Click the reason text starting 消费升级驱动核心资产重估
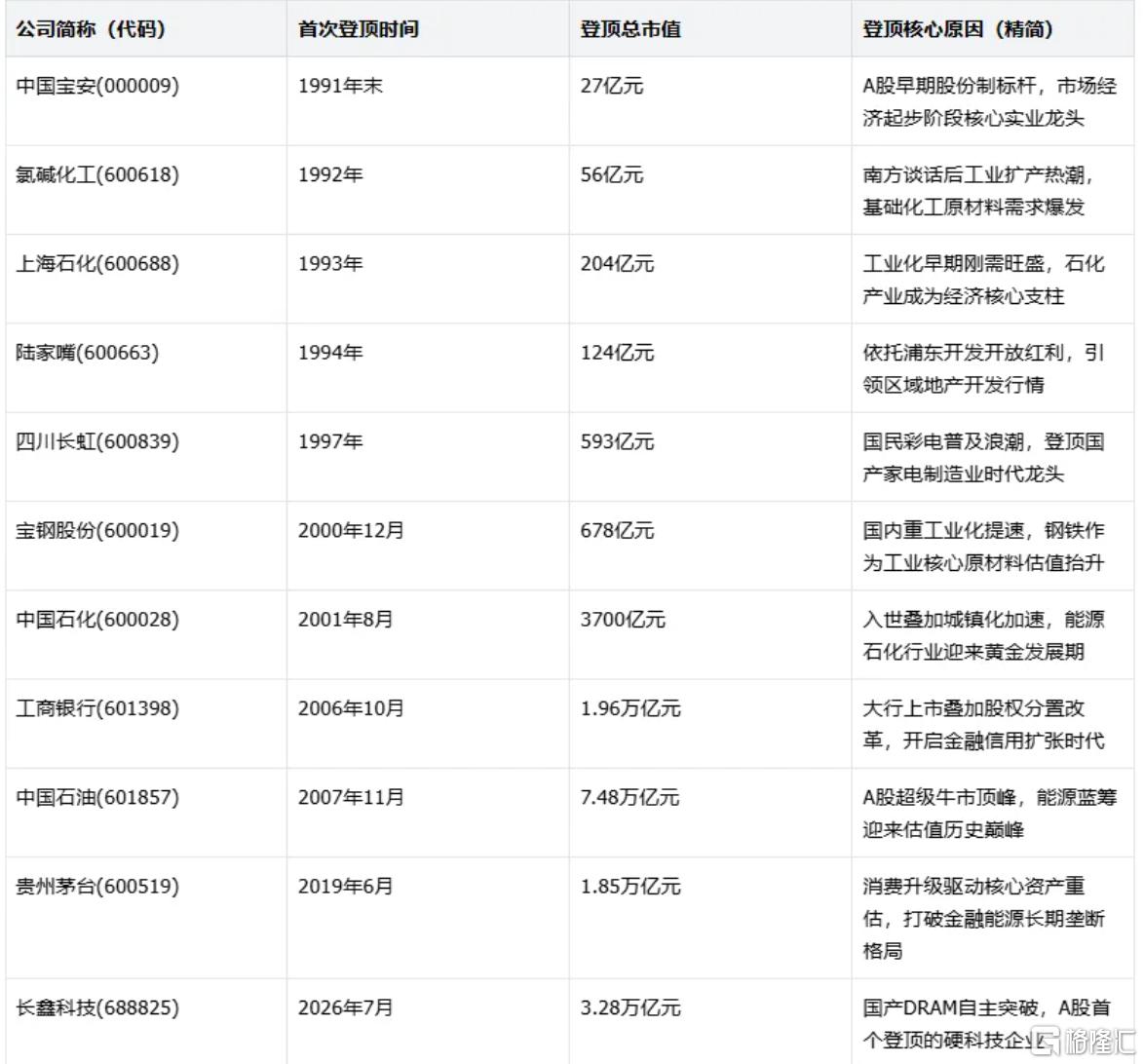Image resolution: width=1144 pixels, height=1064 pixels. [x=983, y=920]
